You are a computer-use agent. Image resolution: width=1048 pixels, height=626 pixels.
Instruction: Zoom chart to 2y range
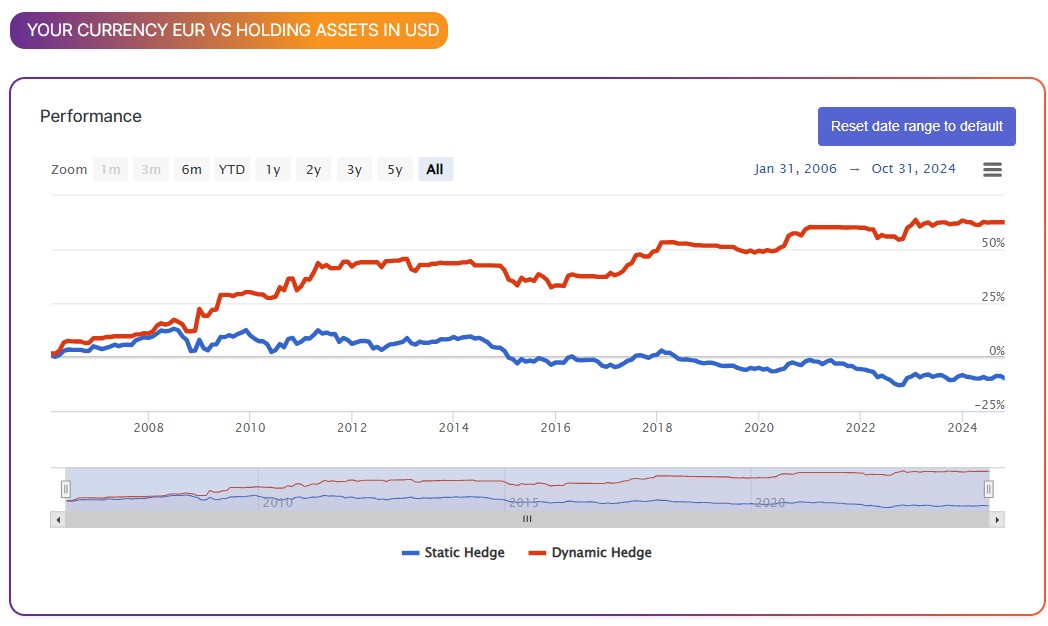pyautogui.click(x=313, y=170)
